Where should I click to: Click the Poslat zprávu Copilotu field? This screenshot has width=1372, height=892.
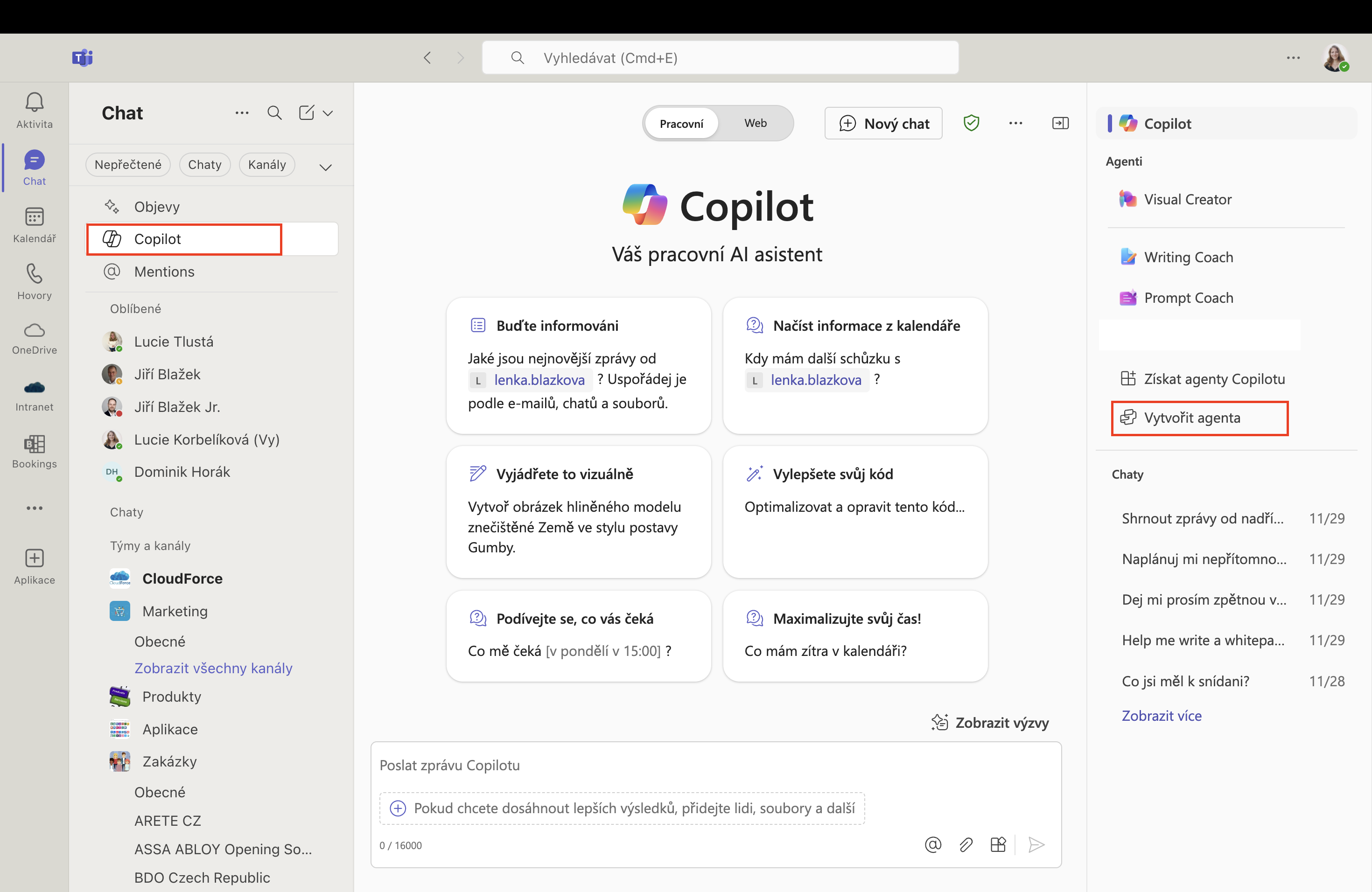coord(715,765)
